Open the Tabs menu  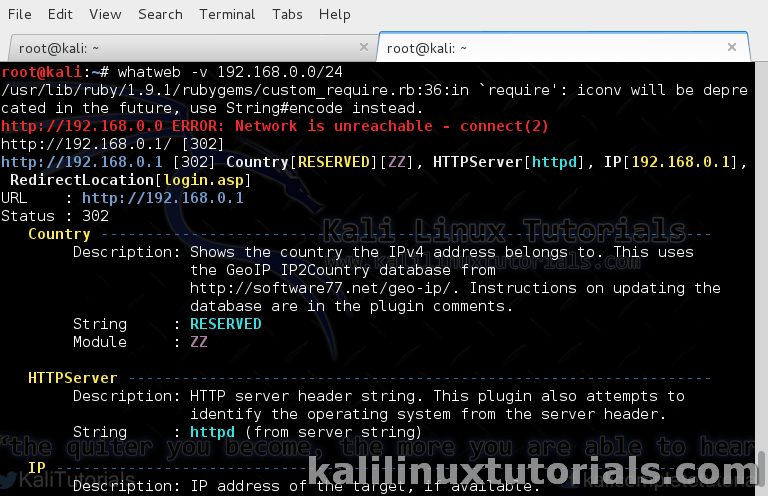287,14
